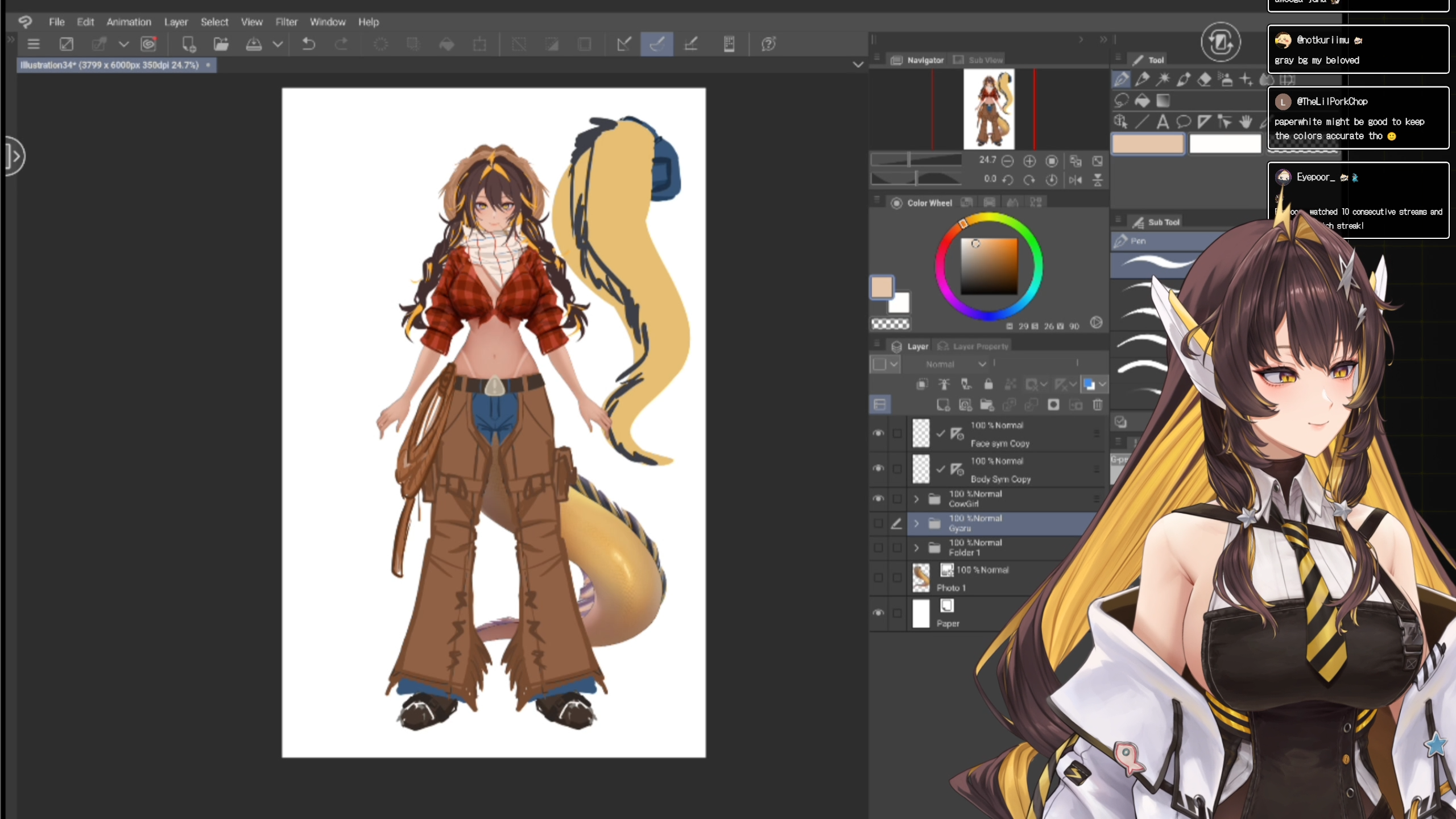Screen dimensions: 1456x819
Task: Click the Undo arrow in toolbar
Action: pos(309,44)
